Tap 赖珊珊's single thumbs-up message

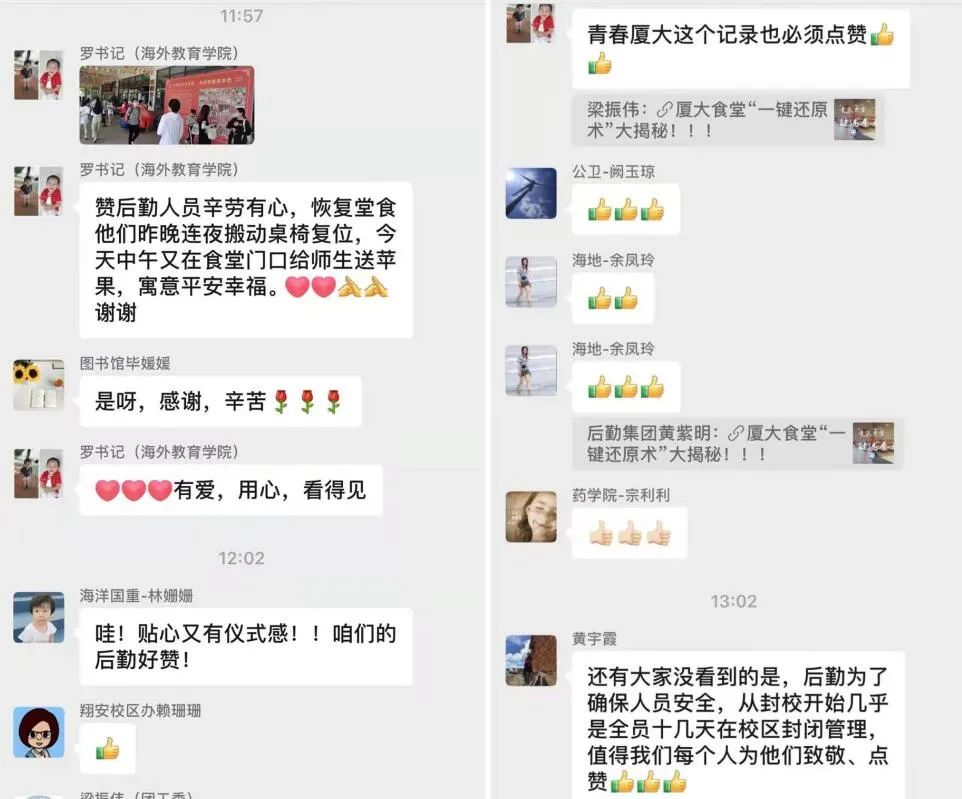click(107, 749)
